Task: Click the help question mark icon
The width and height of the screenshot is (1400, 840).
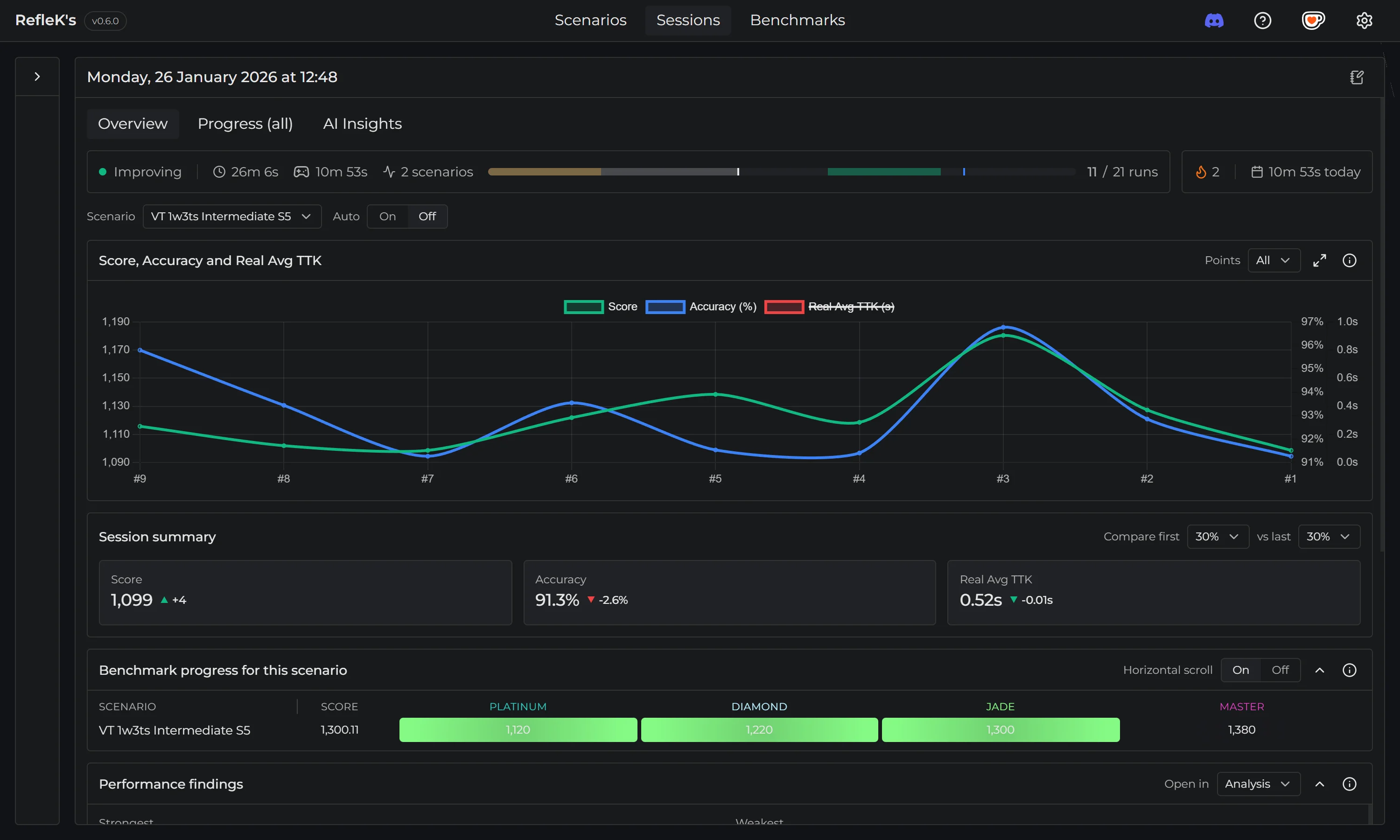Action: (x=1263, y=21)
